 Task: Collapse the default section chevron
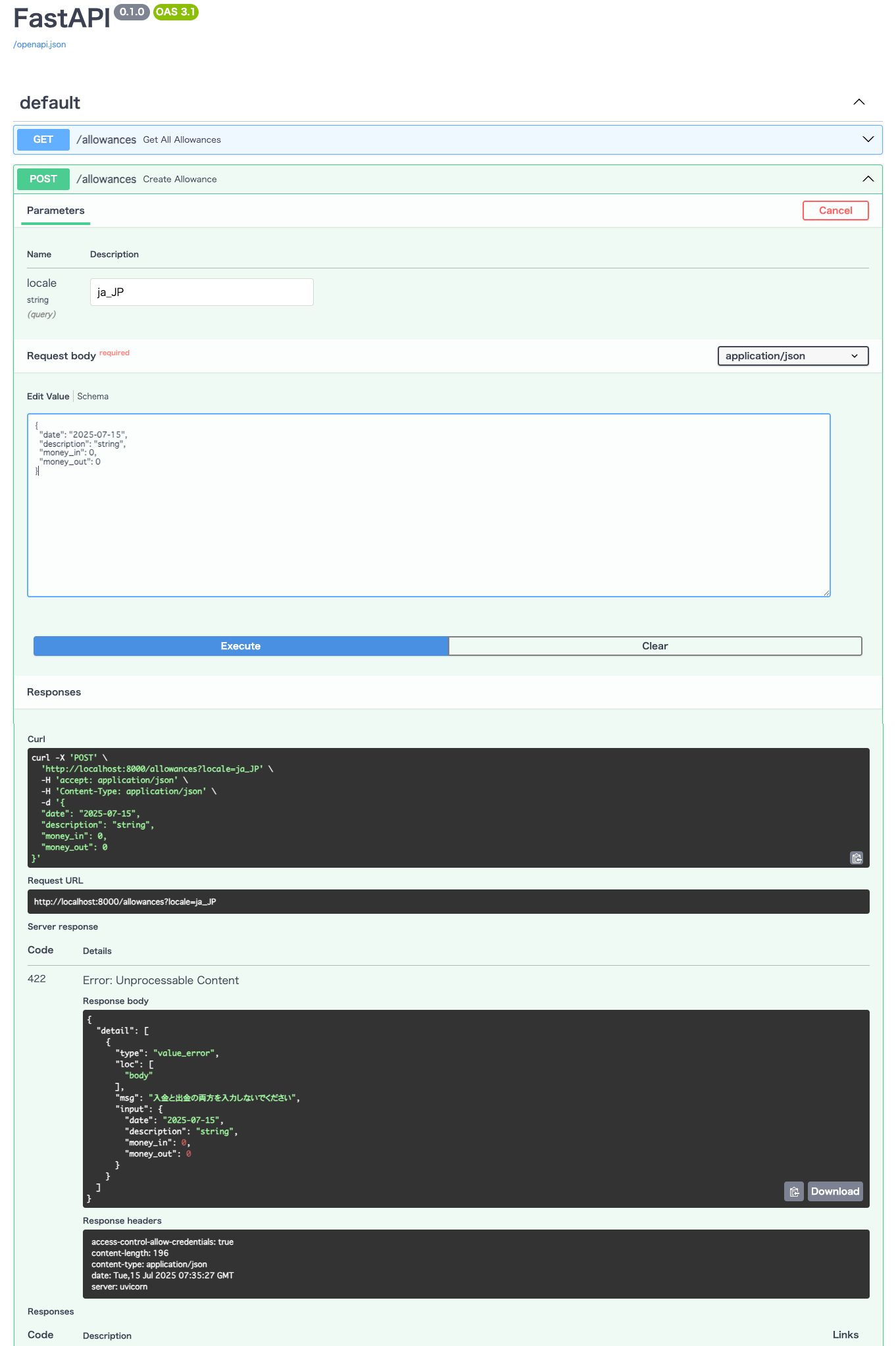coord(859,102)
